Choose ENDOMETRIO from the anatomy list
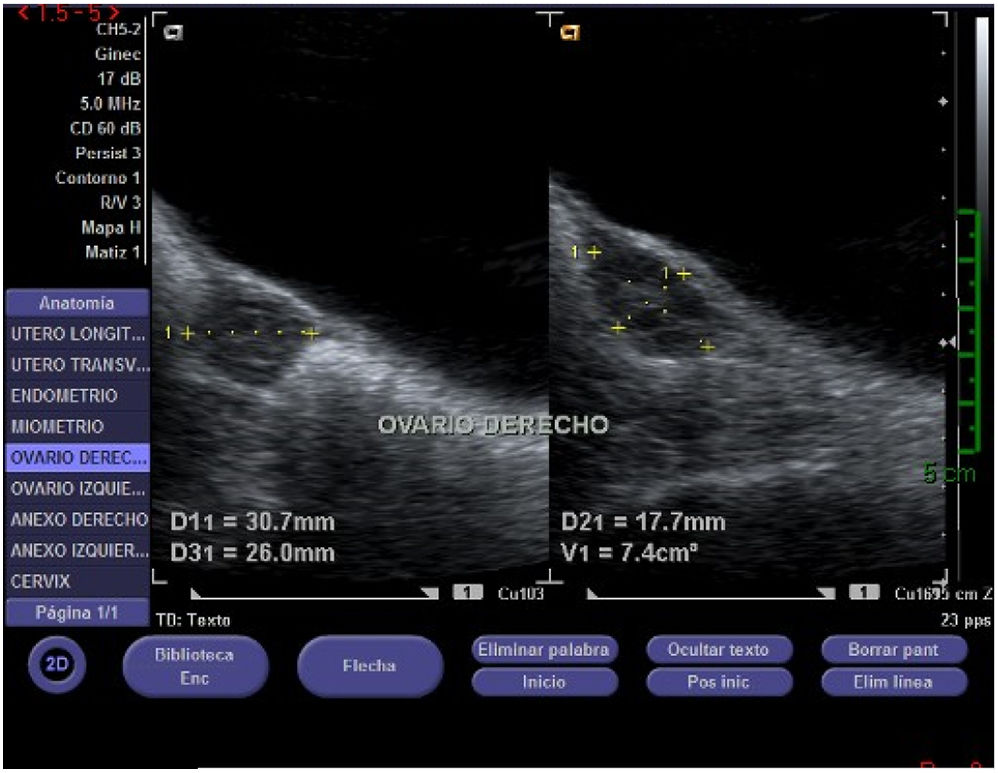 click(x=77, y=396)
